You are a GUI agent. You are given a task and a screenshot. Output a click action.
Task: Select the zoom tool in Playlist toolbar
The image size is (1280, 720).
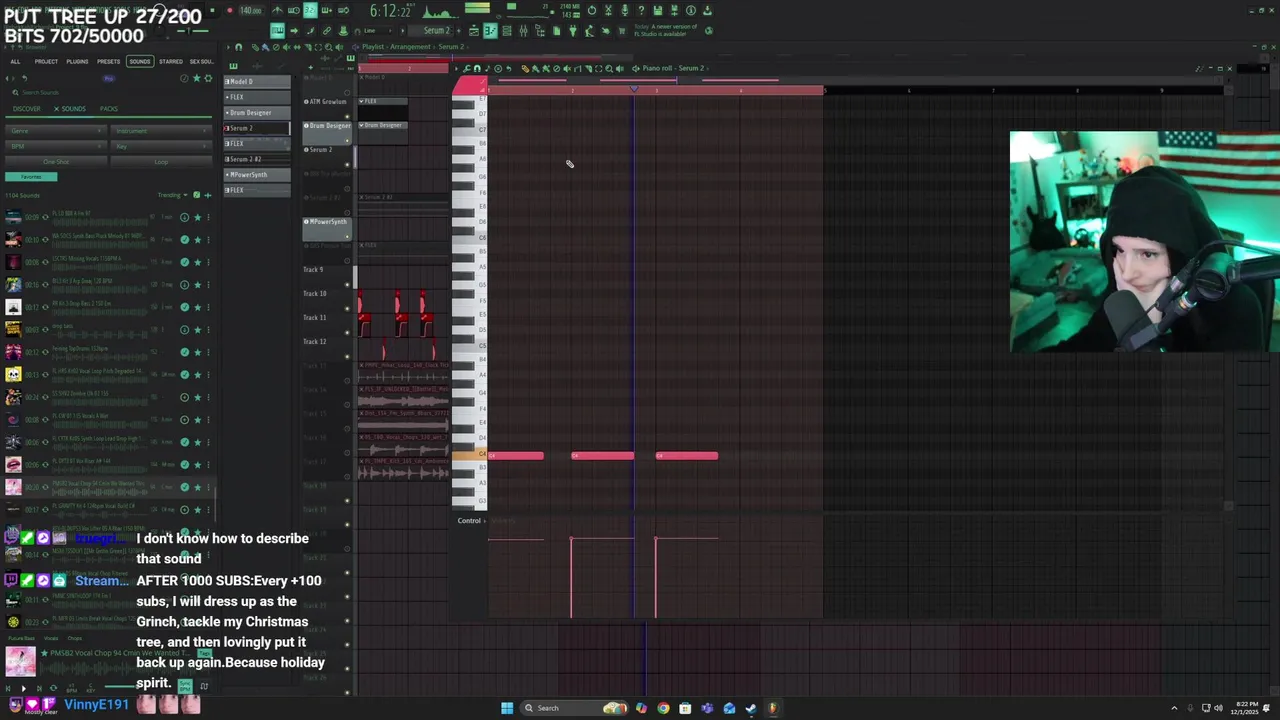click(x=328, y=47)
